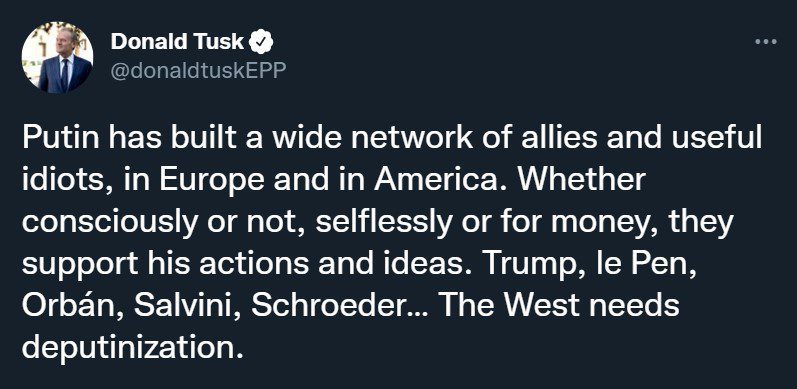Open the three-dot More options menu
The width and height of the screenshot is (797, 389).
(766, 42)
